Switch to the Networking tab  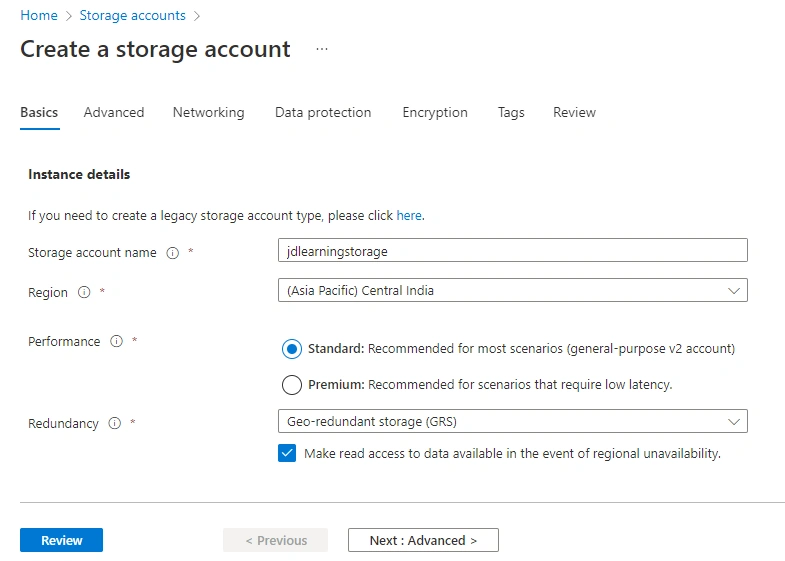click(209, 113)
